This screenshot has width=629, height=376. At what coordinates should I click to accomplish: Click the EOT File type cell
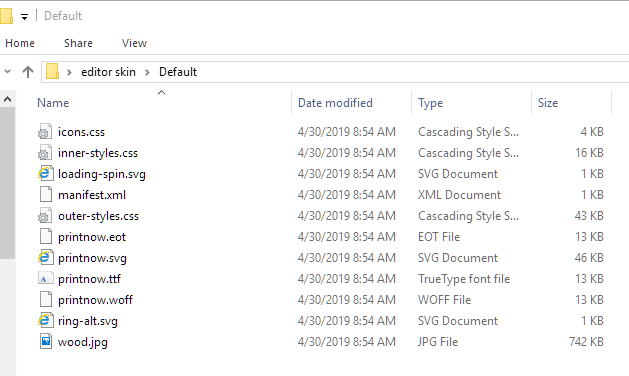click(439, 236)
